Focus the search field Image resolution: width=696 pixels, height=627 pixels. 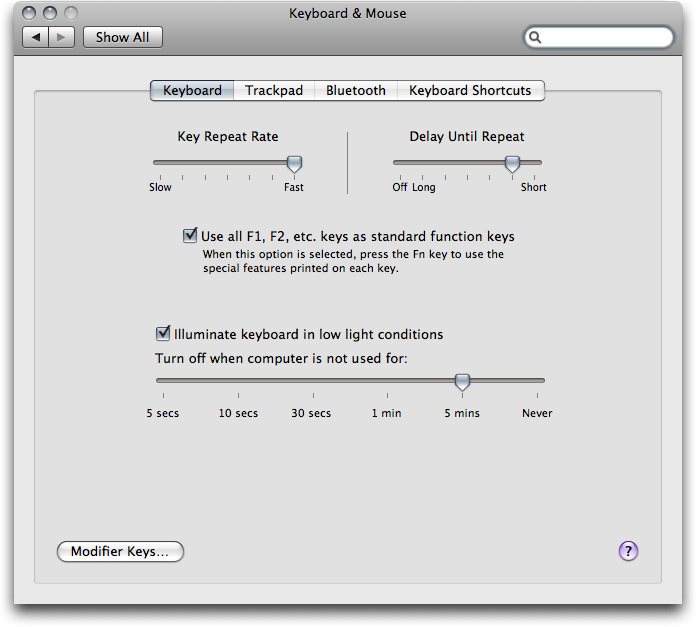pyautogui.click(x=599, y=37)
